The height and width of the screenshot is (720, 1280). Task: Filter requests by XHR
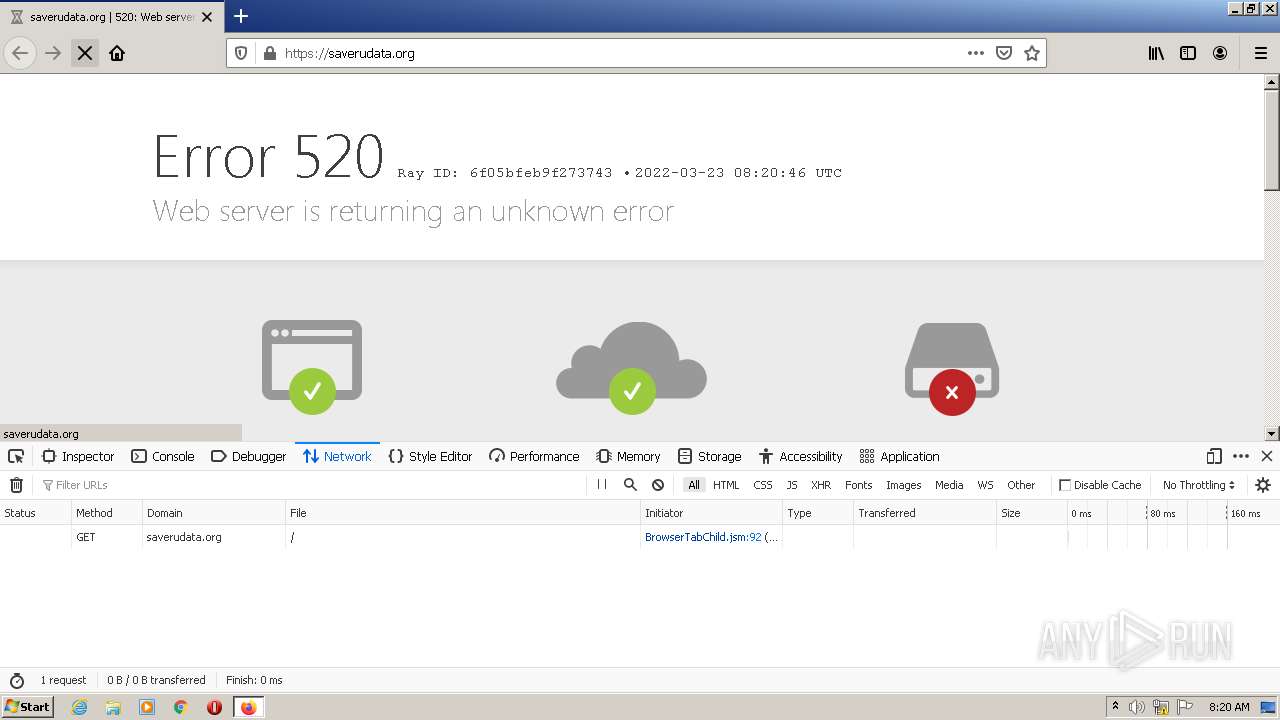click(x=821, y=485)
